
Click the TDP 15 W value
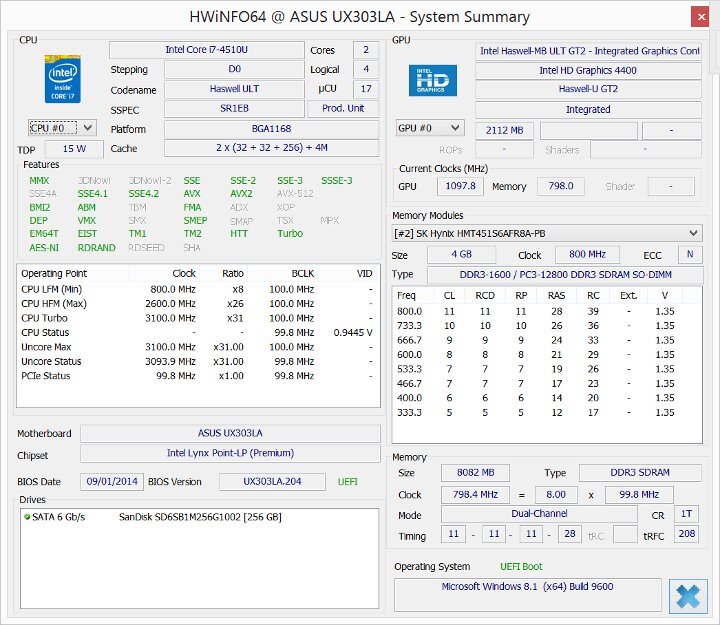pos(74,149)
